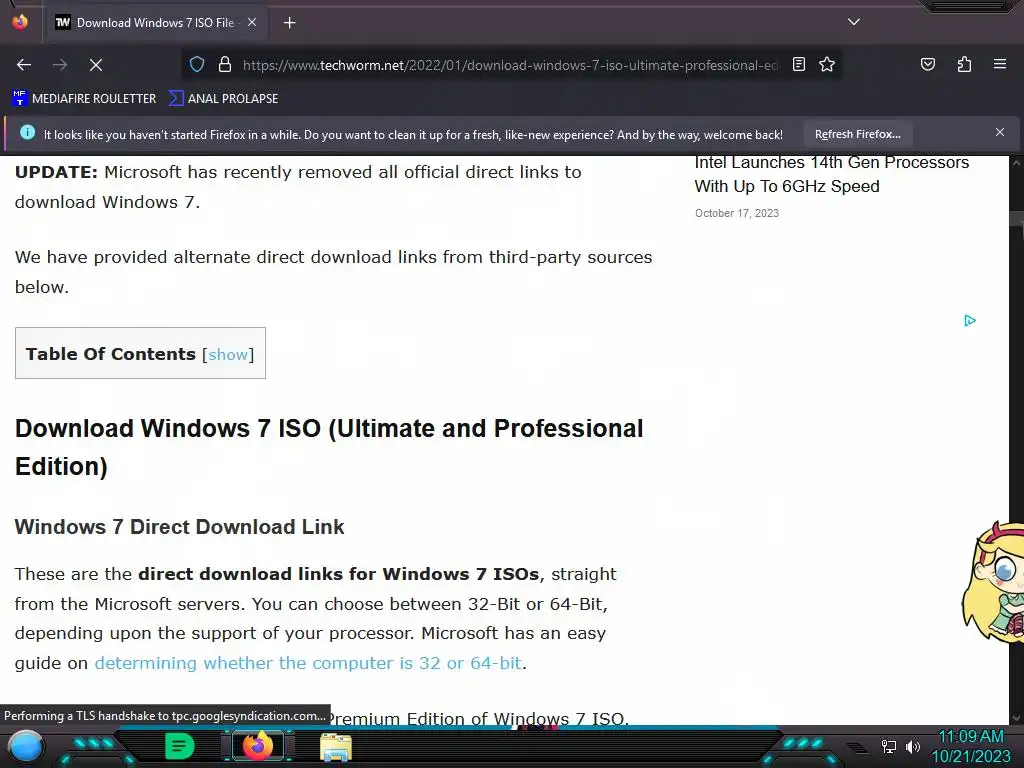Screen dimensions: 1024x768
Task: Click the Star Butterfly desktop mascot
Action: pyautogui.click(x=993, y=581)
